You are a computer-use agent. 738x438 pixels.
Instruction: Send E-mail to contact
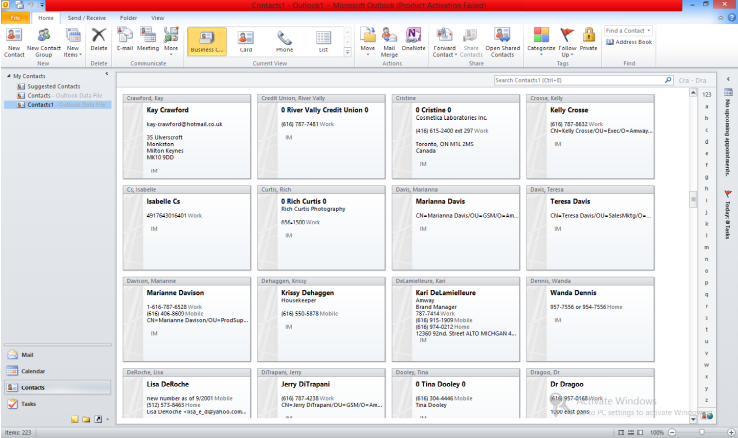point(125,40)
